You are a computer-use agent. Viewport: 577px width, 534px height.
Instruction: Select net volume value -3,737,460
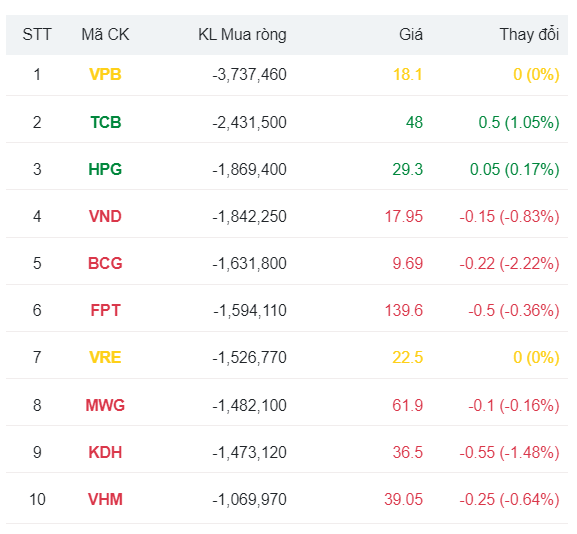coord(249,75)
